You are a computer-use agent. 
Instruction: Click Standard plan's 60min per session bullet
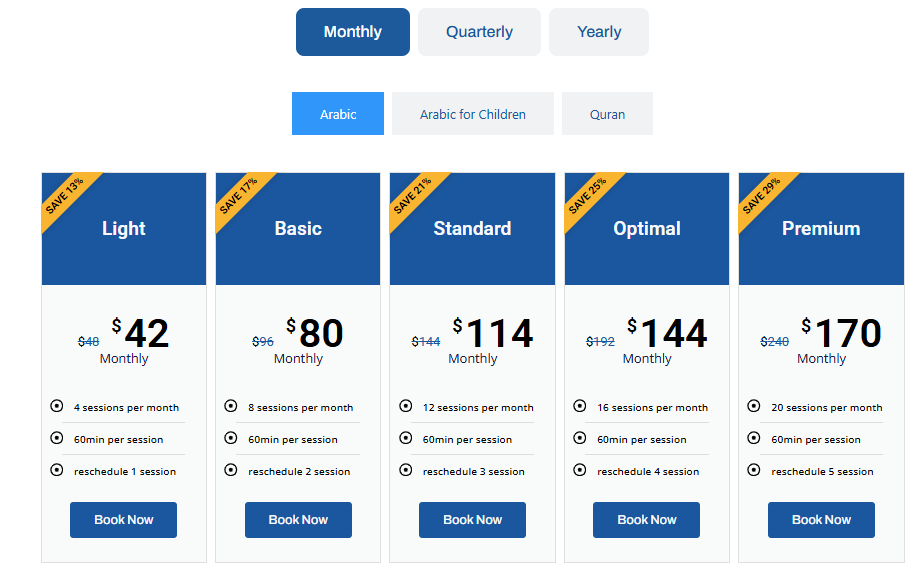pyautogui.click(x=406, y=438)
